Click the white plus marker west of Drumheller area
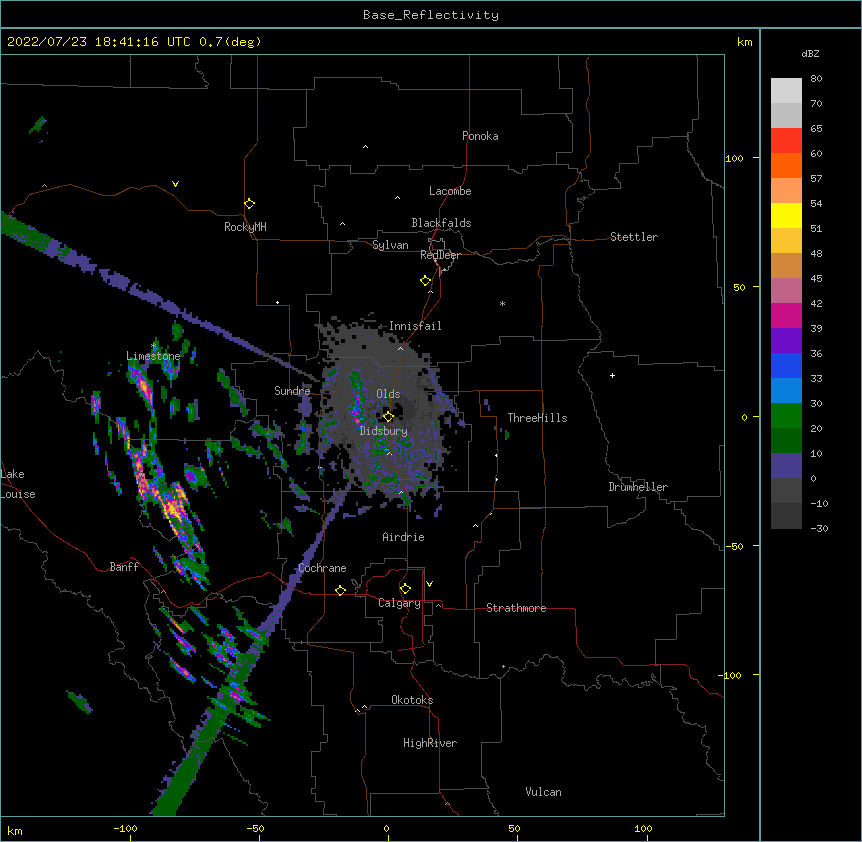The image size is (862, 842). coord(612,375)
